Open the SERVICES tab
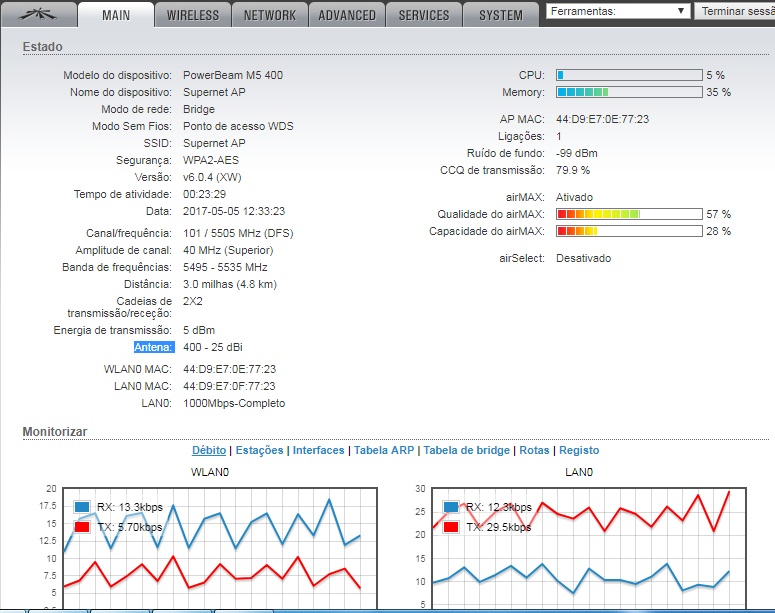This screenshot has height=613, width=775. pyautogui.click(x=424, y=15)
